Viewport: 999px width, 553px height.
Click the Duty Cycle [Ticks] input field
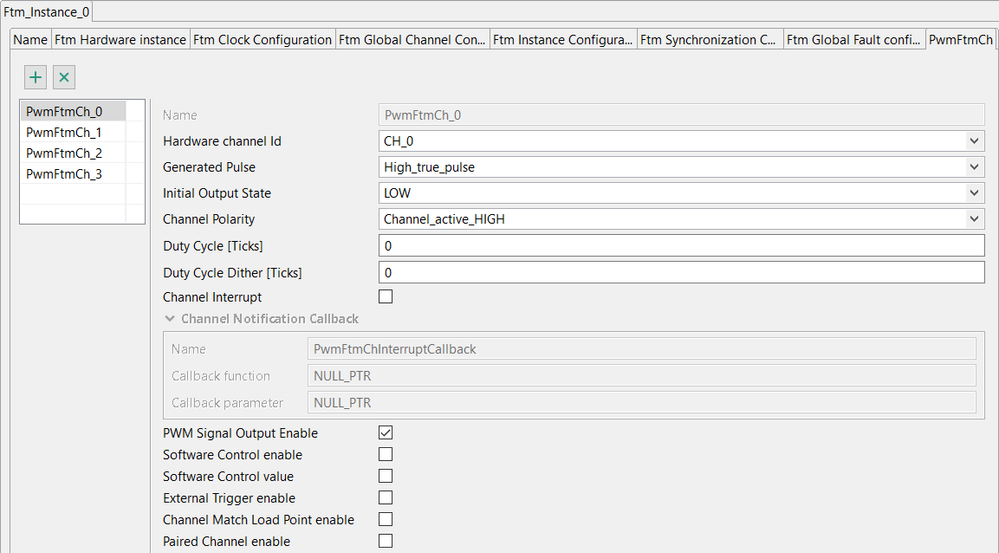[x=681, y=246]
